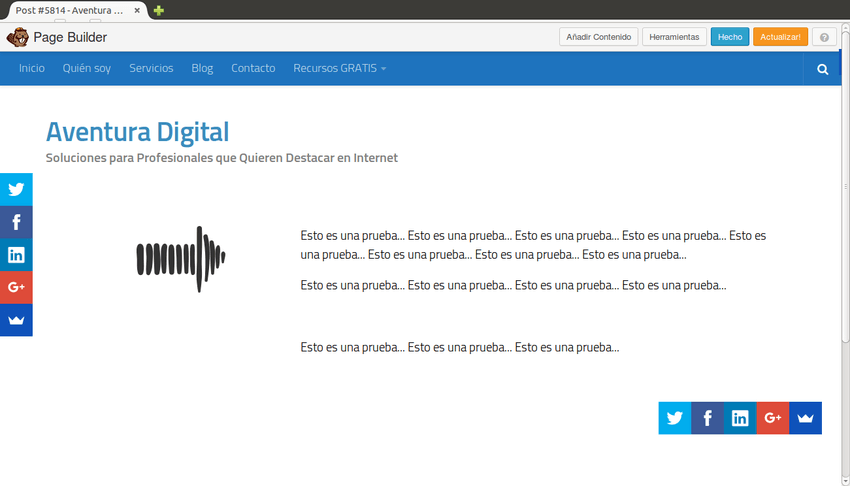The height and width of the screenshot is (486, 850).
Task: Click the Facebook icon in bottom share bar
Action: [707, 418]
